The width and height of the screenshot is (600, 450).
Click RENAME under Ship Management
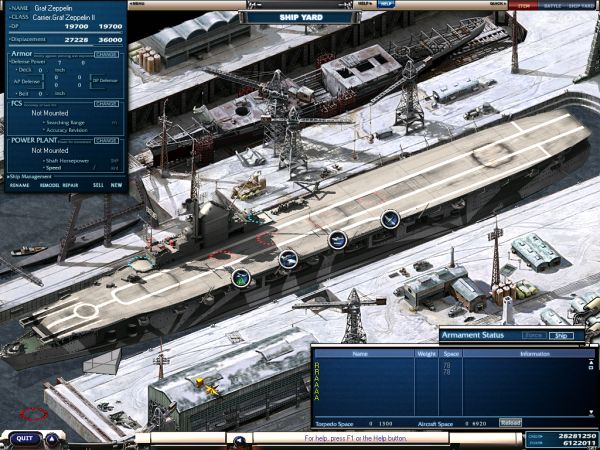[x=20, y=185]
